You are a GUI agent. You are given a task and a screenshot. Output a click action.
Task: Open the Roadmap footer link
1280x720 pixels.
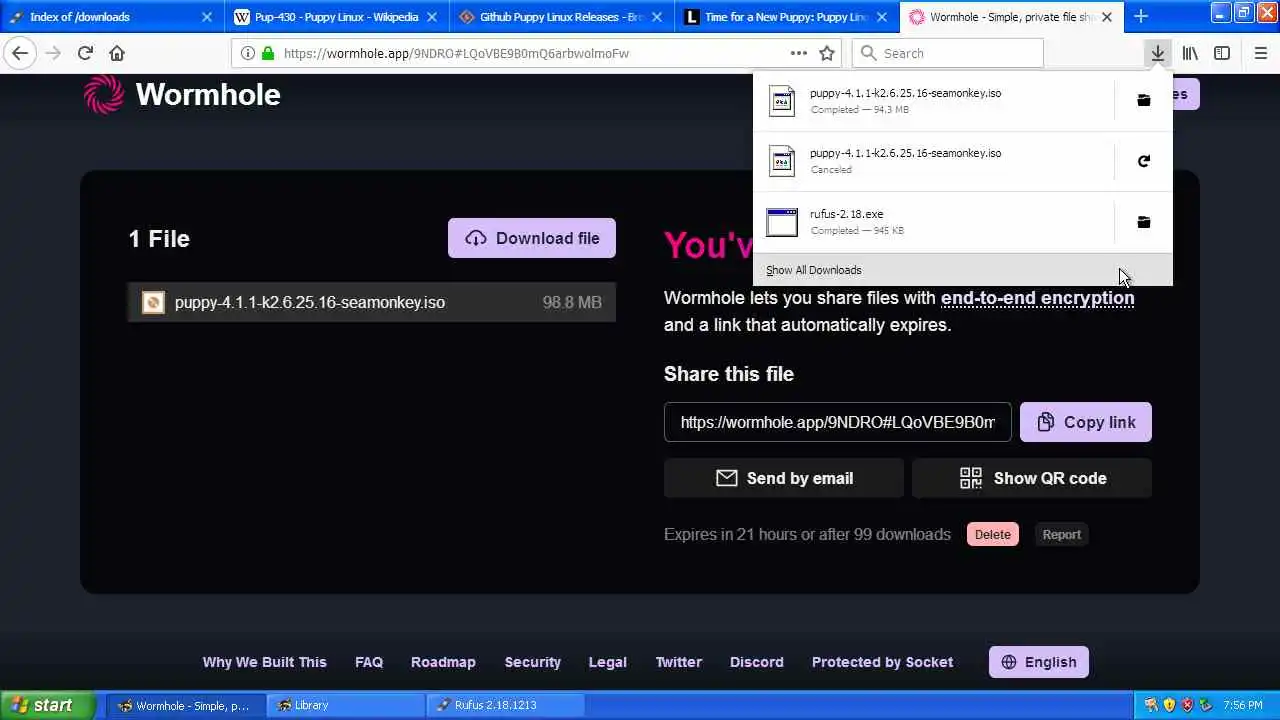[x=443, y=662]
